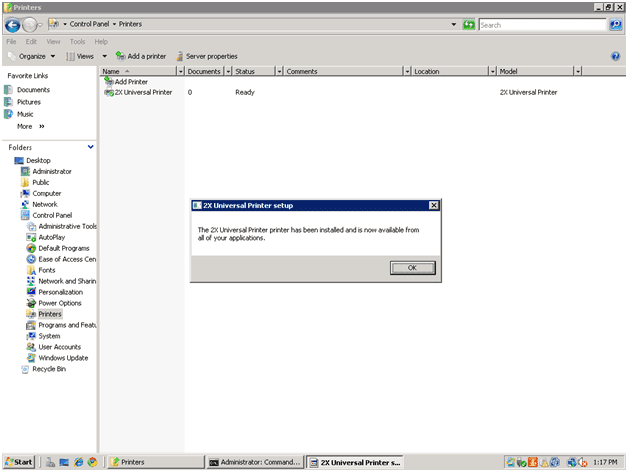The height and width of the screenshot is (472, 628).
Task: Launch Internet Explorer from the quick launch bar
Action: click(x=78, y=462)
